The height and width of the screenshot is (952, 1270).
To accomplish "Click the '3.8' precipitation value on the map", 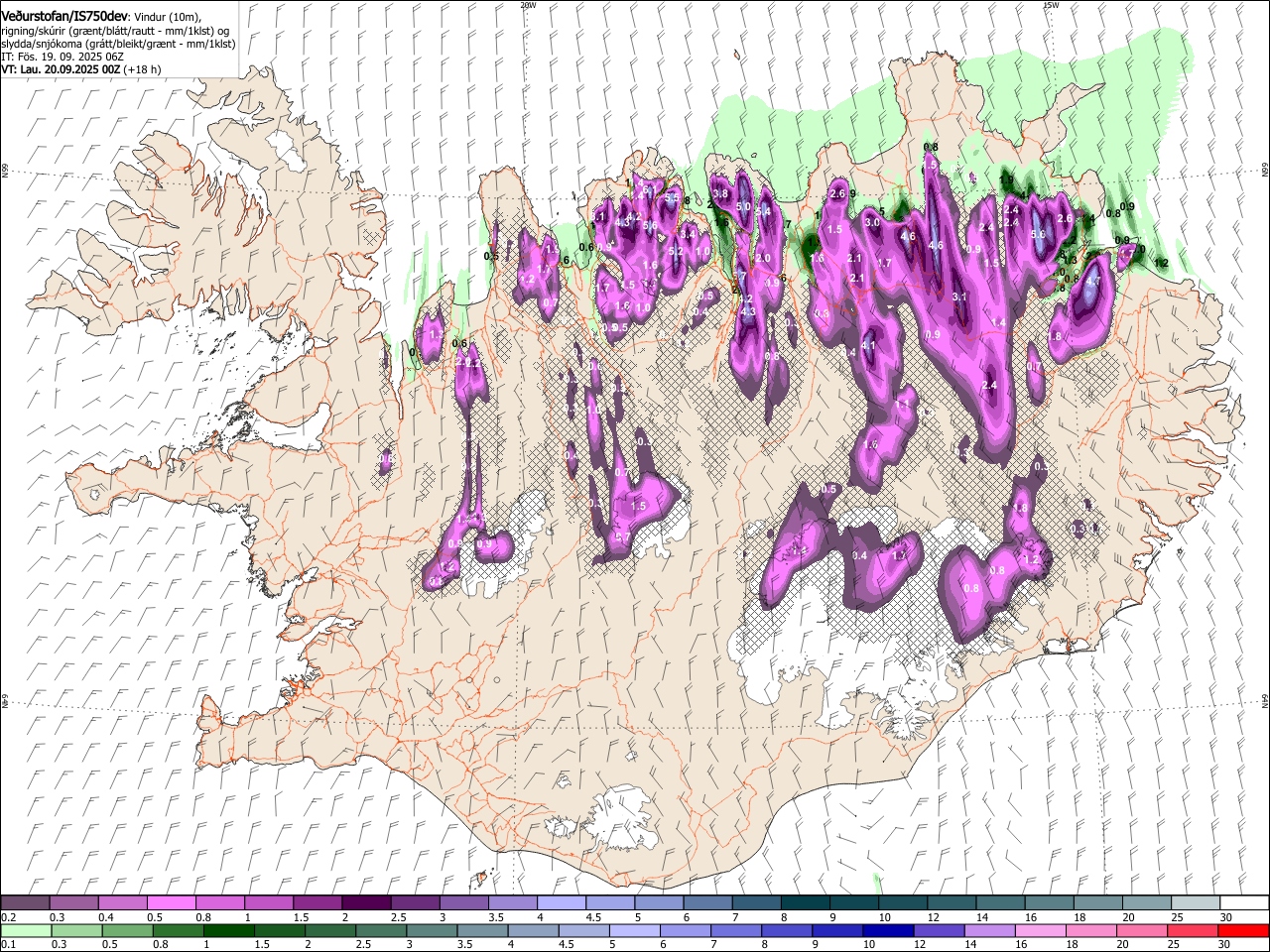I will pyautogui.click(x=721, y=193).
